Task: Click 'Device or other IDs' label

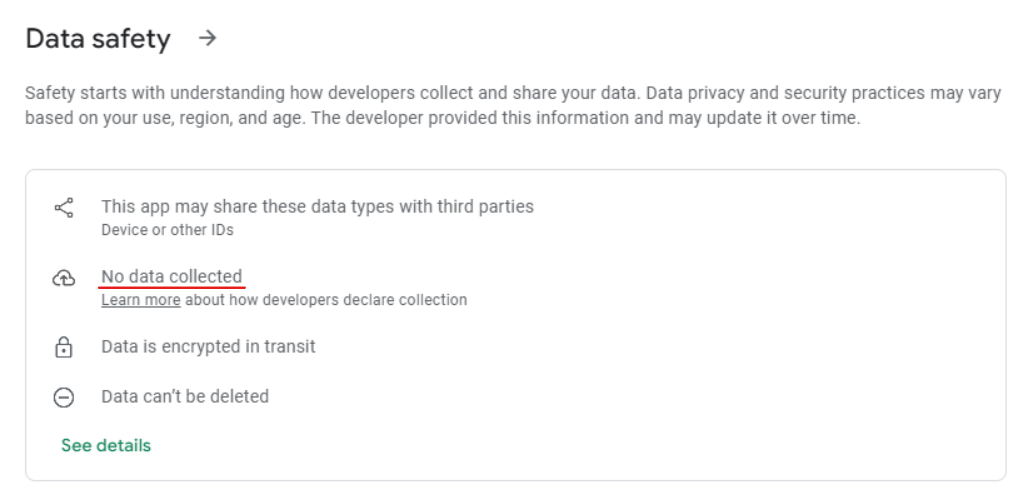Action: point(168,230)
